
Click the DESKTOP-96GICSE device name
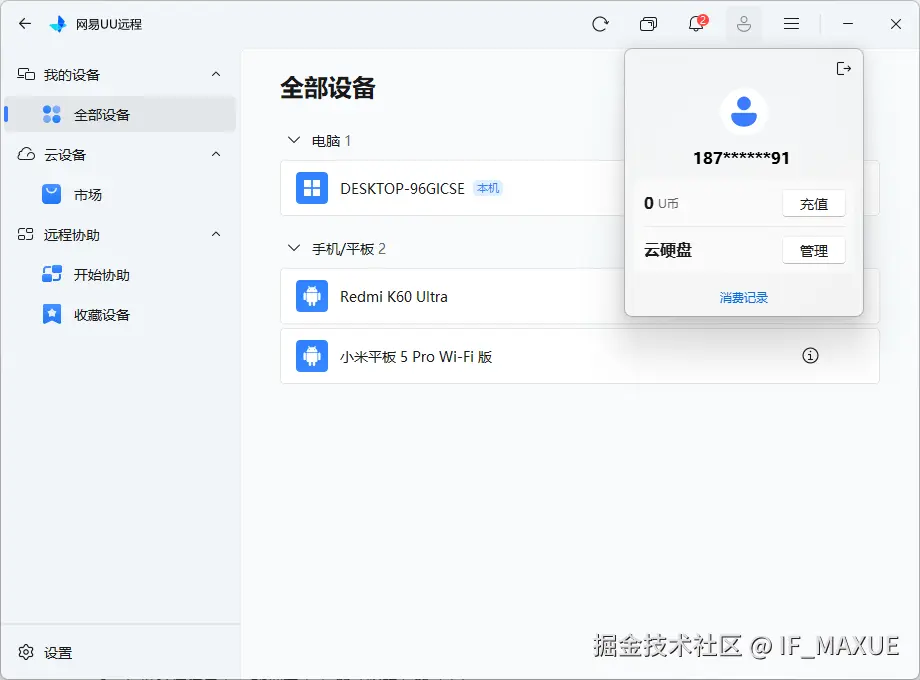[402, 188]
